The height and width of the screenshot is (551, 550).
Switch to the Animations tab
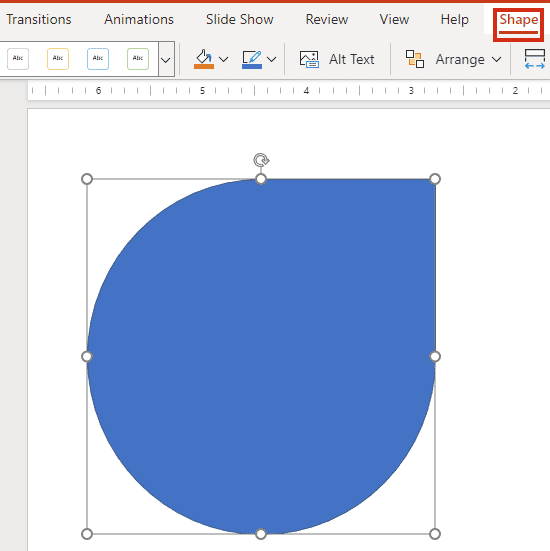point(139,19)
